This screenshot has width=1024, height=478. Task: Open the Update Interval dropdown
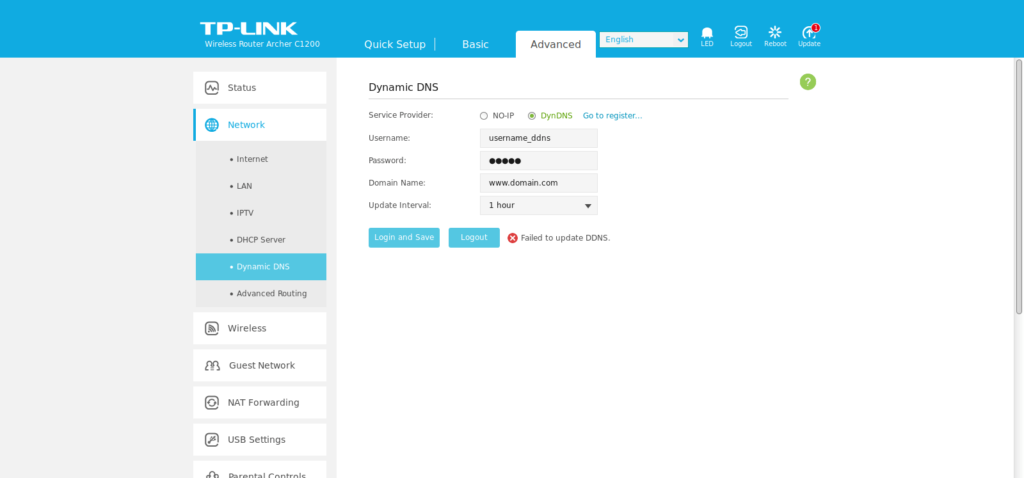538,205
